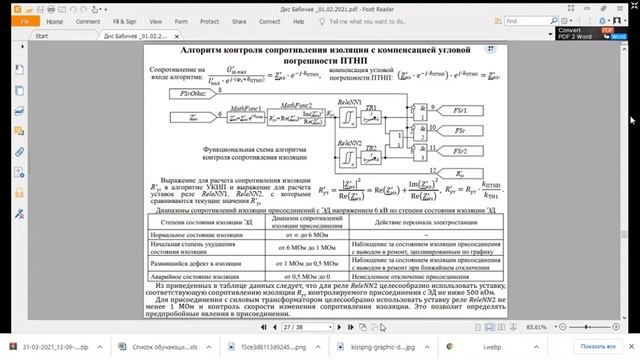Open the Form ribbon tab
This screenshot has width=640, height=360.
point(181,22)
